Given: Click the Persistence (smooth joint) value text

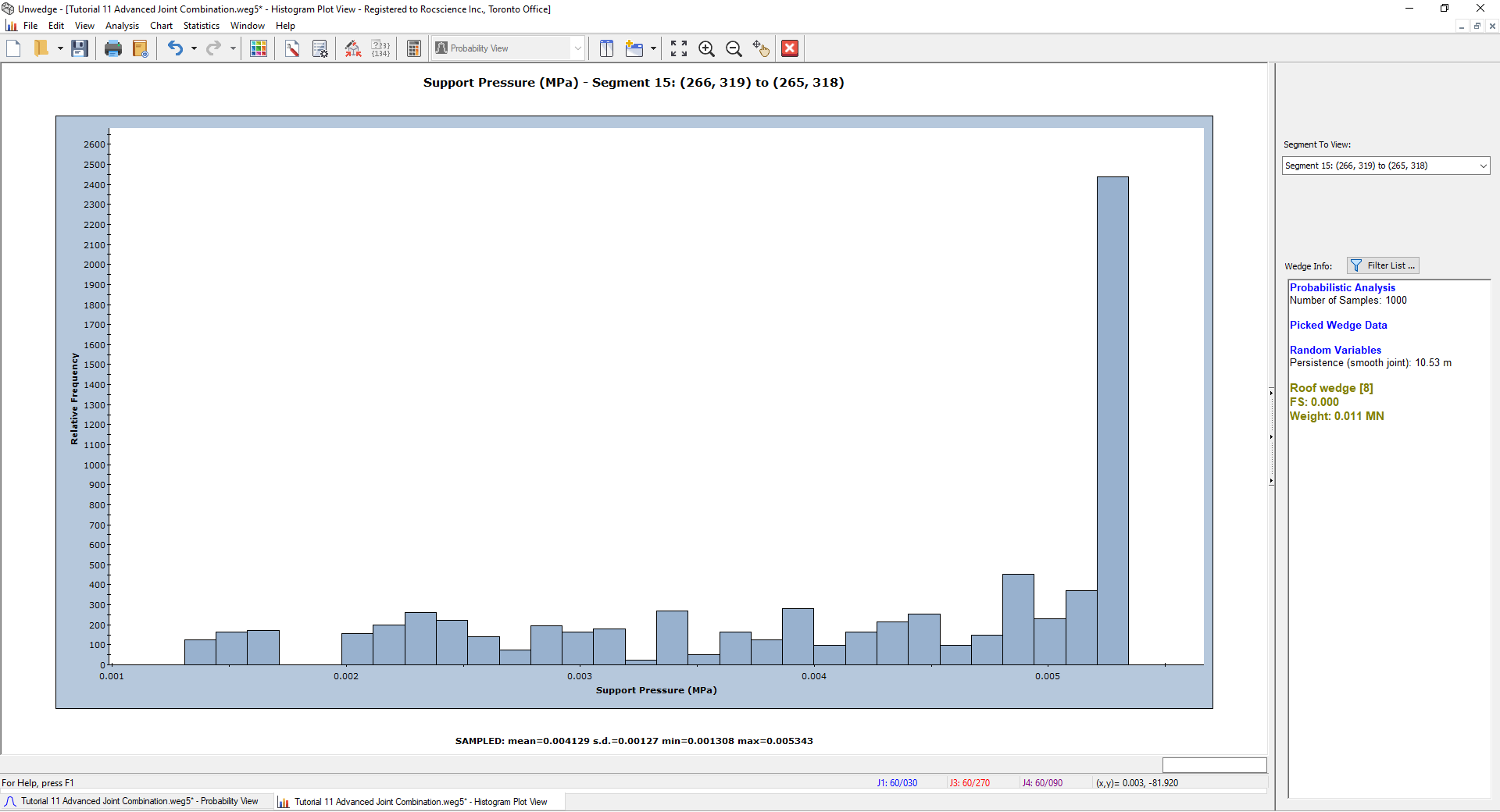Looking at the screenshot, I should (1370, 362).
